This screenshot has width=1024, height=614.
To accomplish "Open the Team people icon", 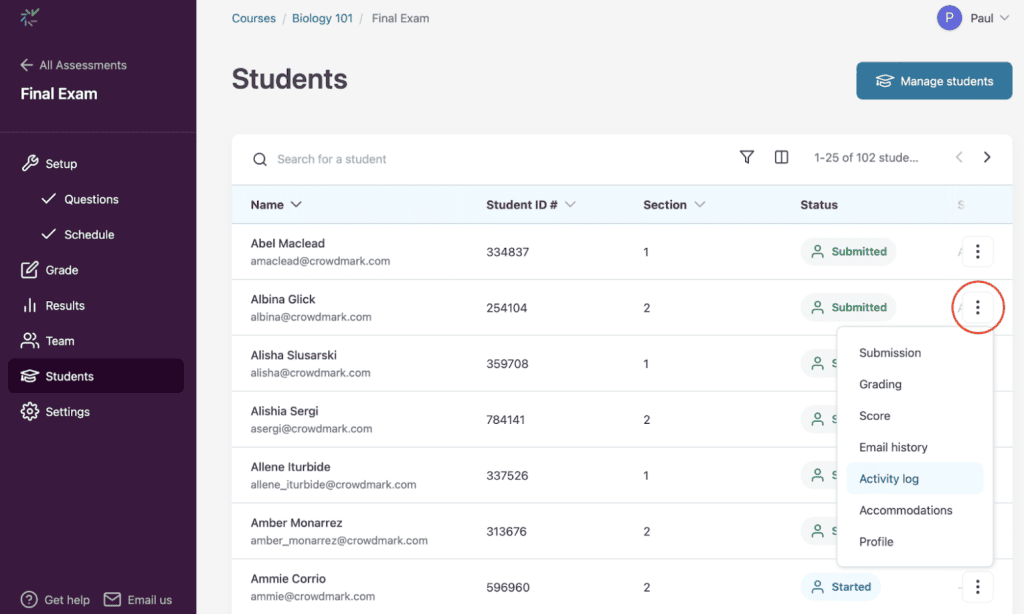I will [x=28, y=340].
